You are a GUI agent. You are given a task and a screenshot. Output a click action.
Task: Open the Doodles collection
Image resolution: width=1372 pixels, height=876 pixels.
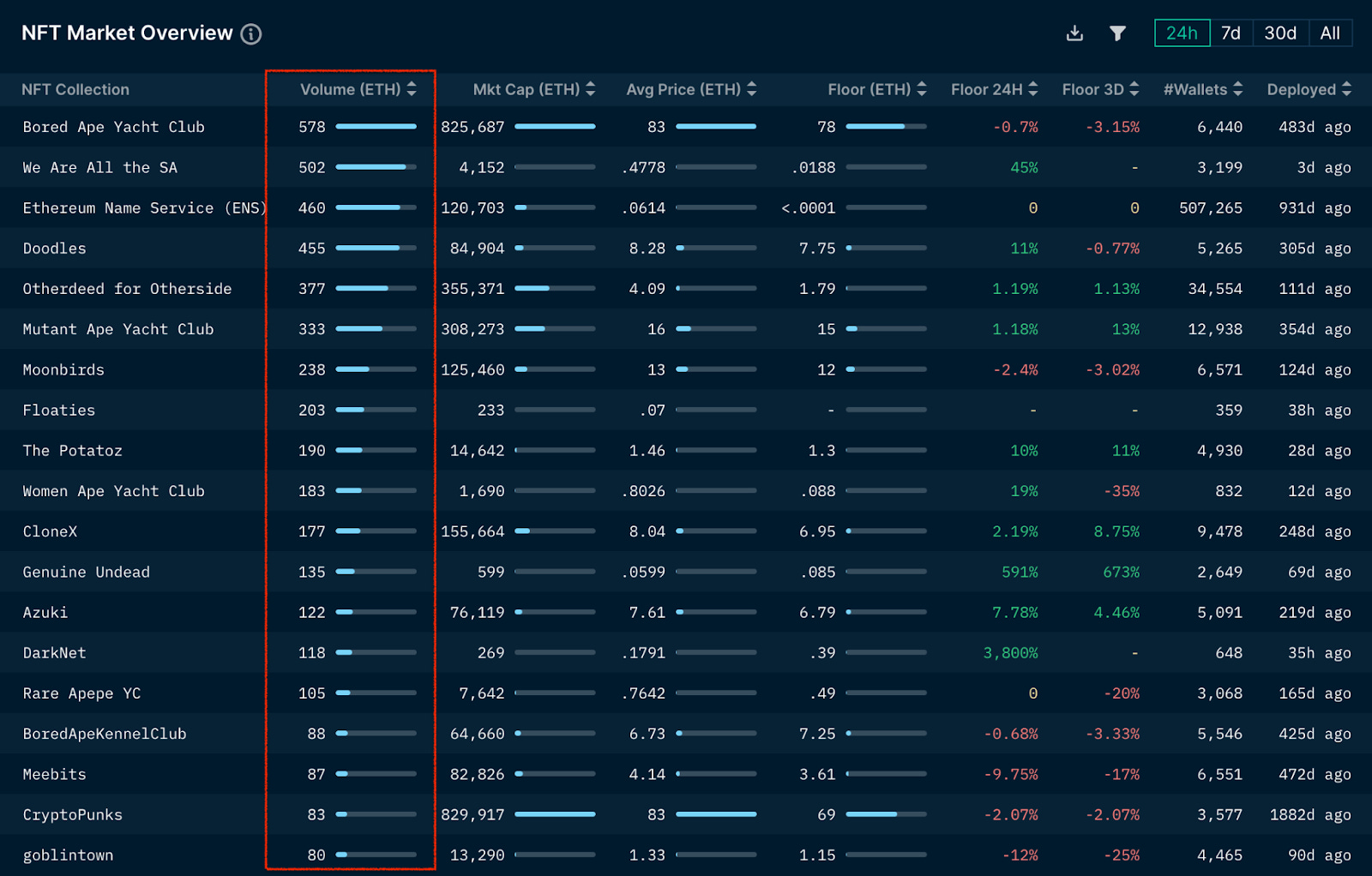[x=54, y=249]
